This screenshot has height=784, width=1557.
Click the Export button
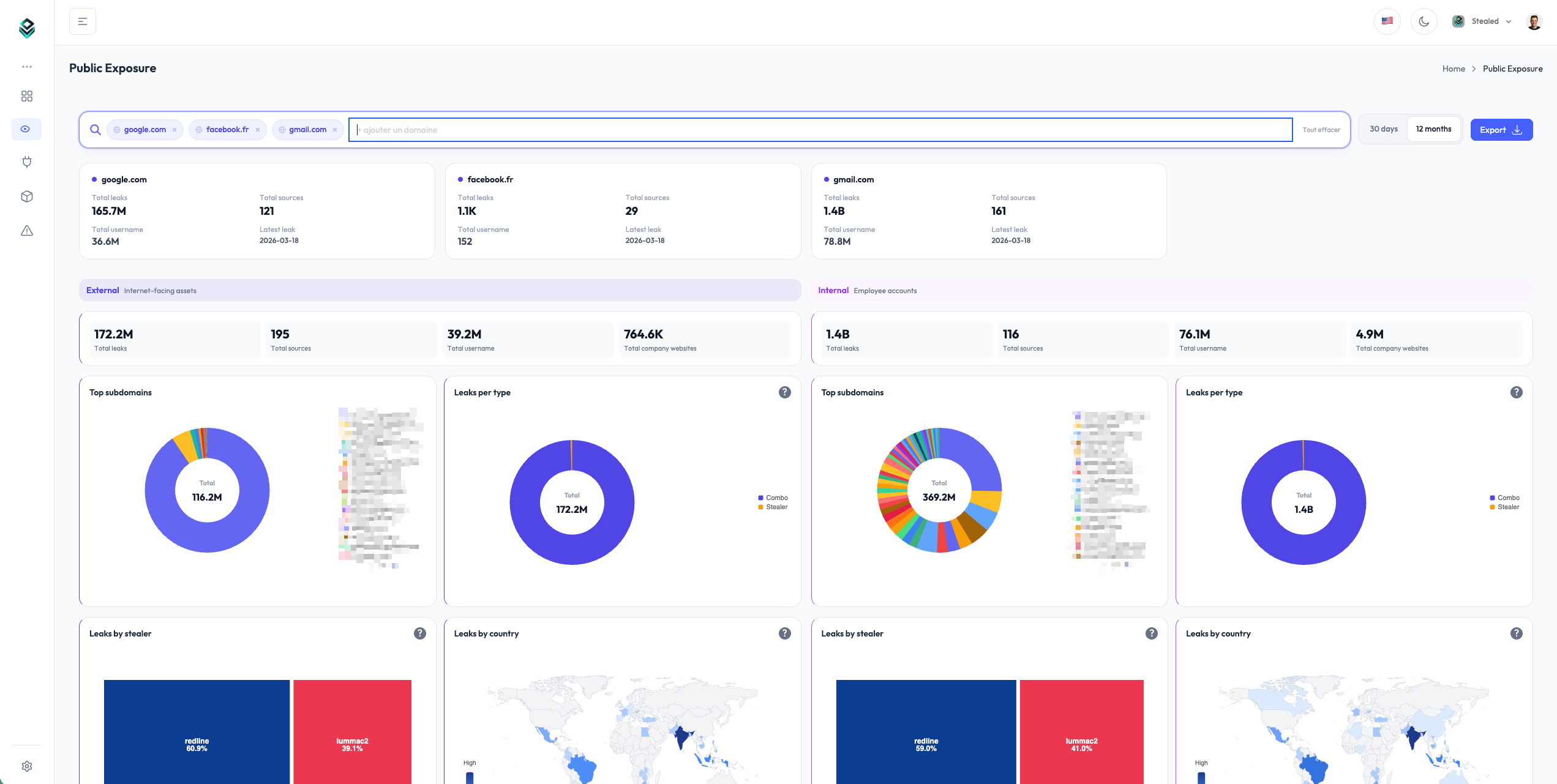point(1501,130)
